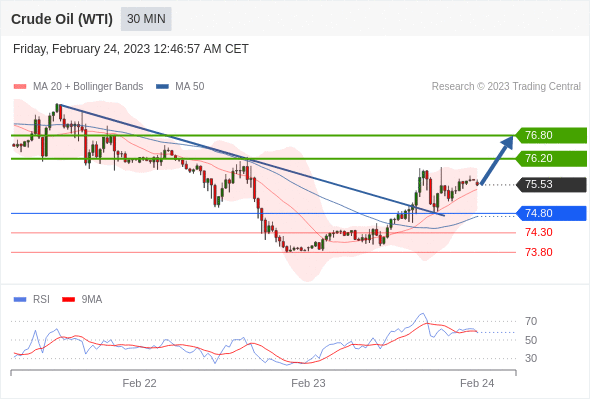This screenshot has height=400, width=590.
Task: Click the 73.80 support level value
Action: tap(539, 252)
